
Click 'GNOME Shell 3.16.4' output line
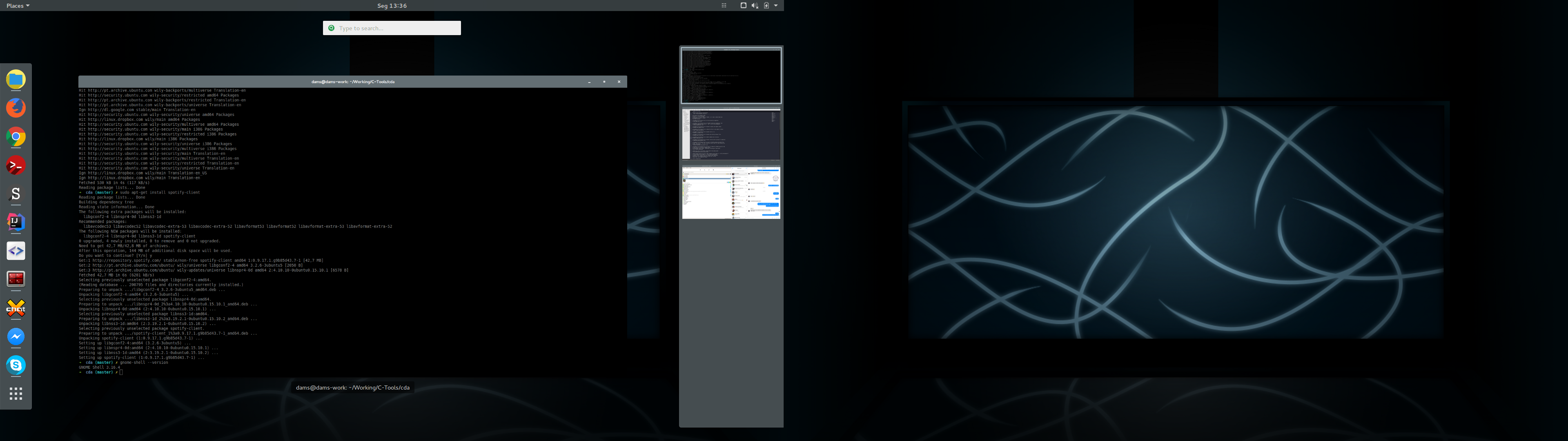click(99, 367)
